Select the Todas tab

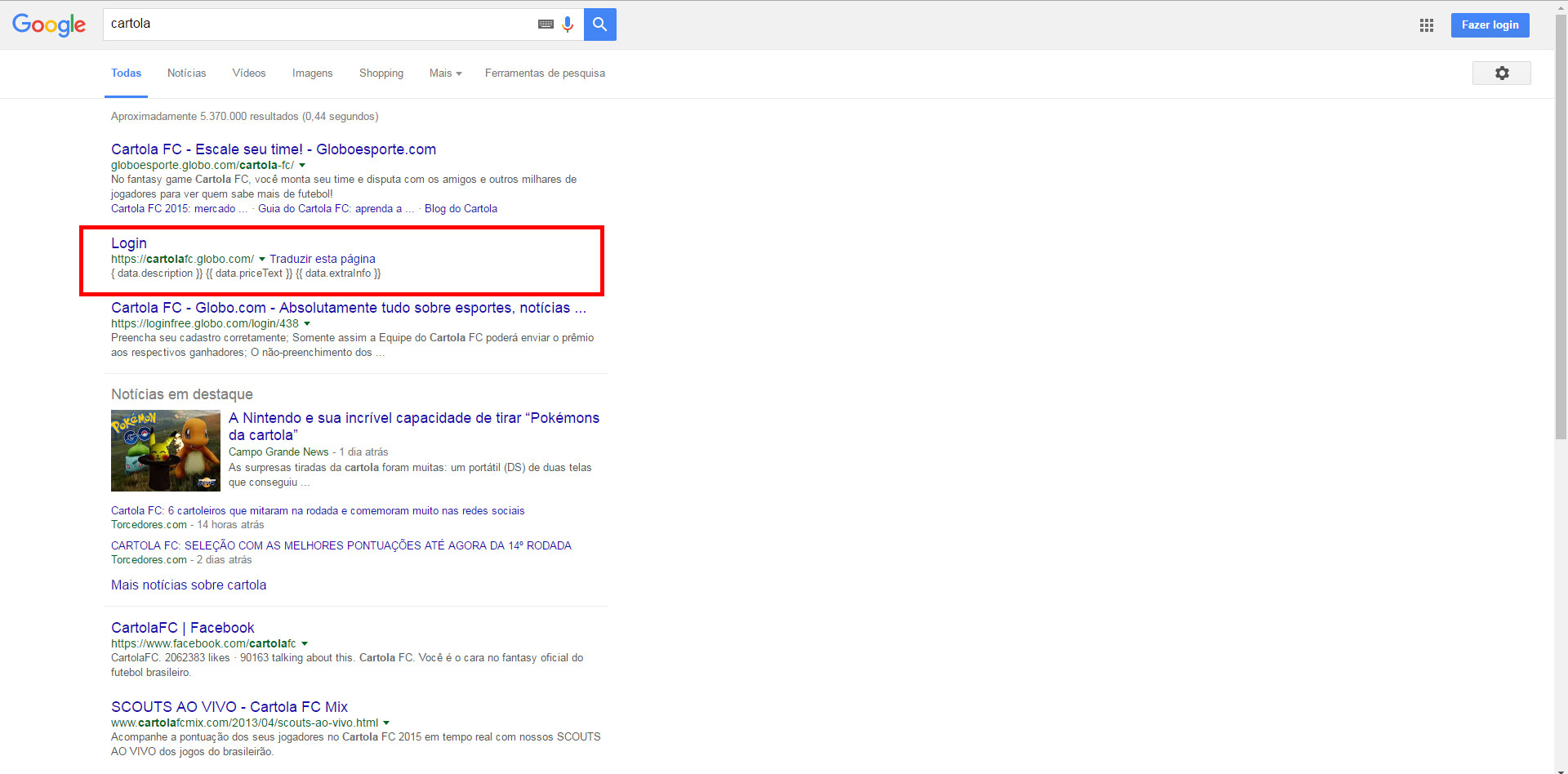(x=126, y=73)
